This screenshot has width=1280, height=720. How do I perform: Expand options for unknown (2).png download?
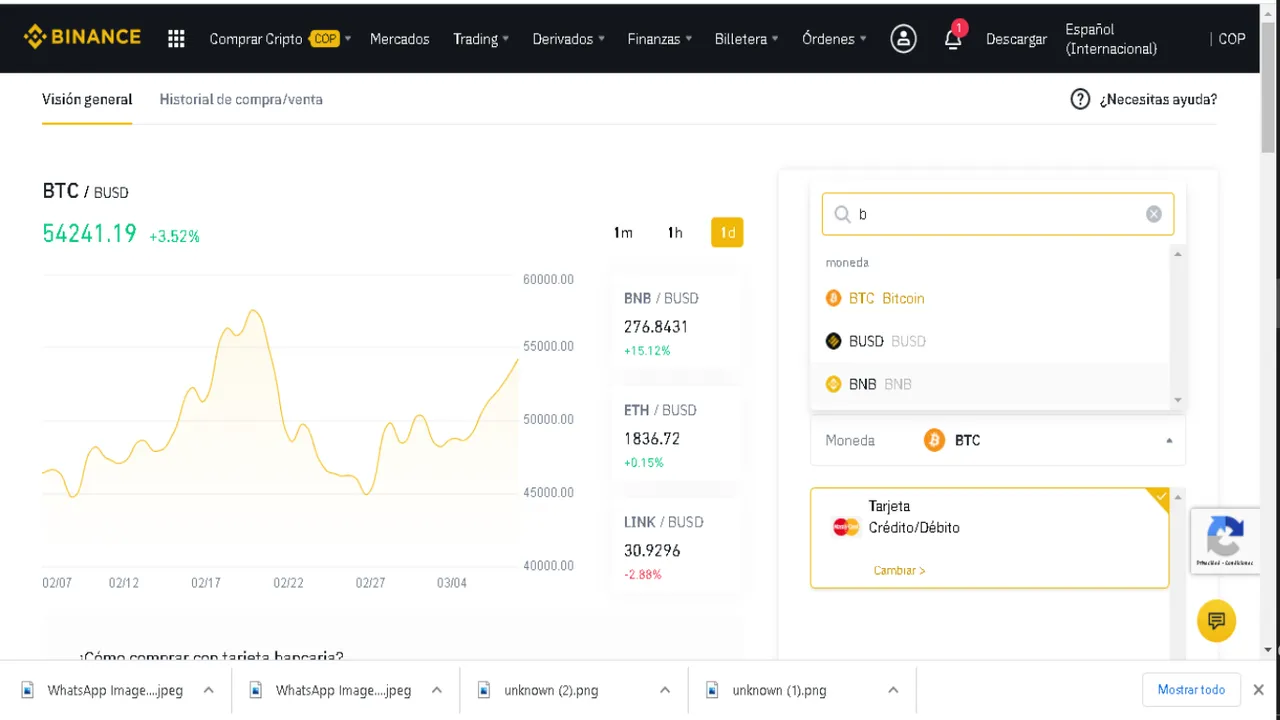click(x=665, y=690)
